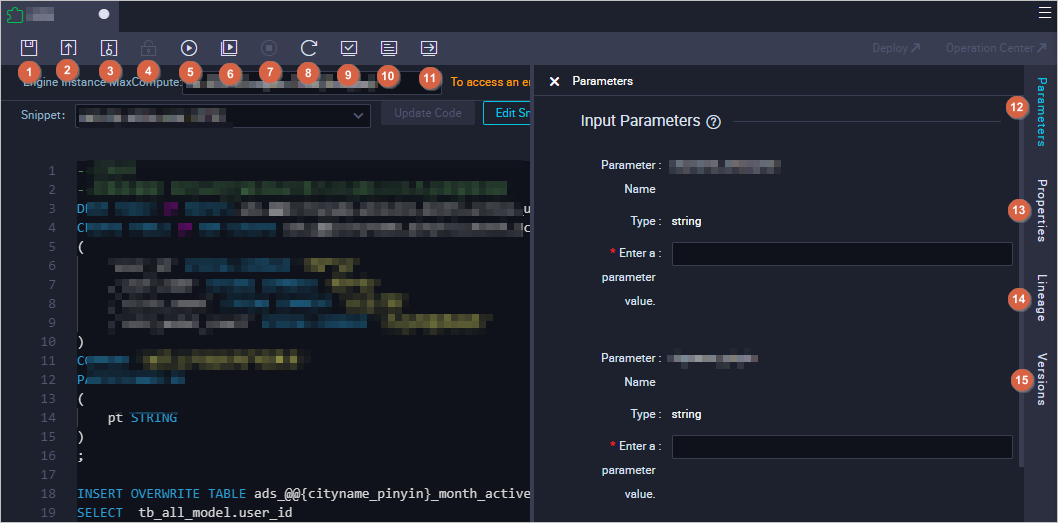This screenshot has width=1058, height=523.
Task: Open run with parameters icon
Action: (229, 48)
